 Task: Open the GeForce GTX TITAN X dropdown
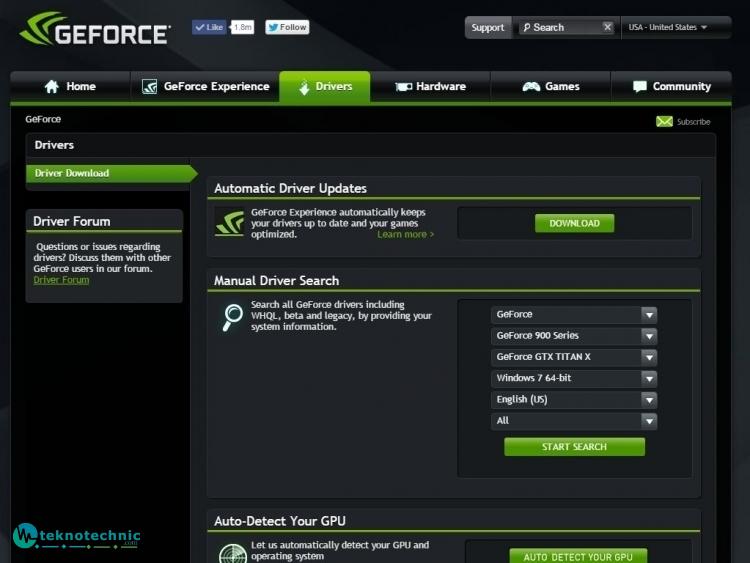[x=573, y=357]
